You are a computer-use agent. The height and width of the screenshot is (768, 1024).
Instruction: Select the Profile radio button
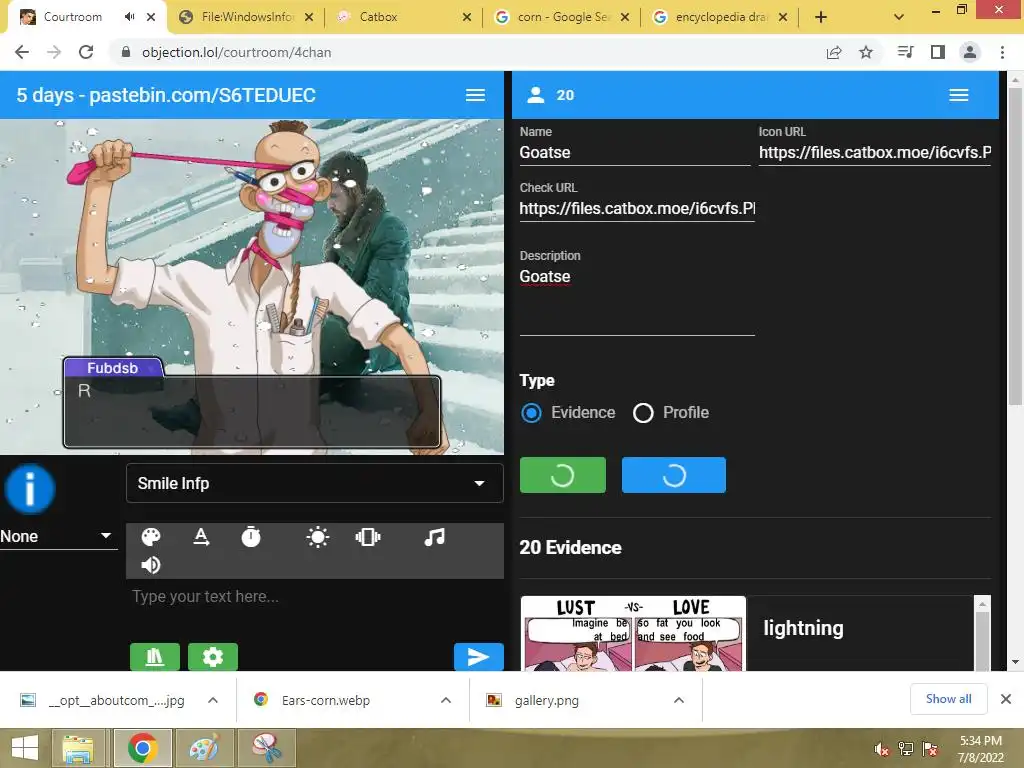point(643,413)
